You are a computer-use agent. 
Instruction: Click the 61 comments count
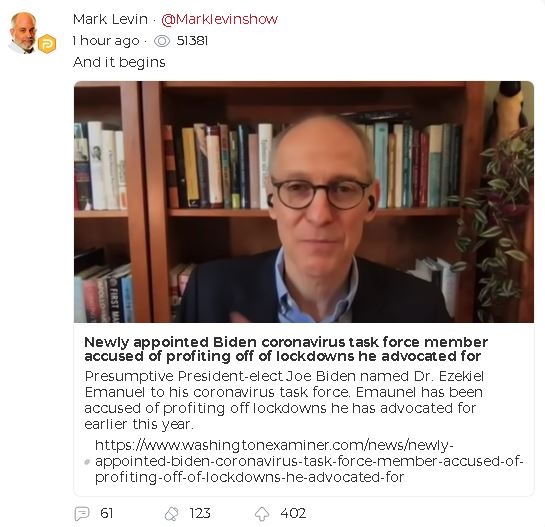pos(106,513)
